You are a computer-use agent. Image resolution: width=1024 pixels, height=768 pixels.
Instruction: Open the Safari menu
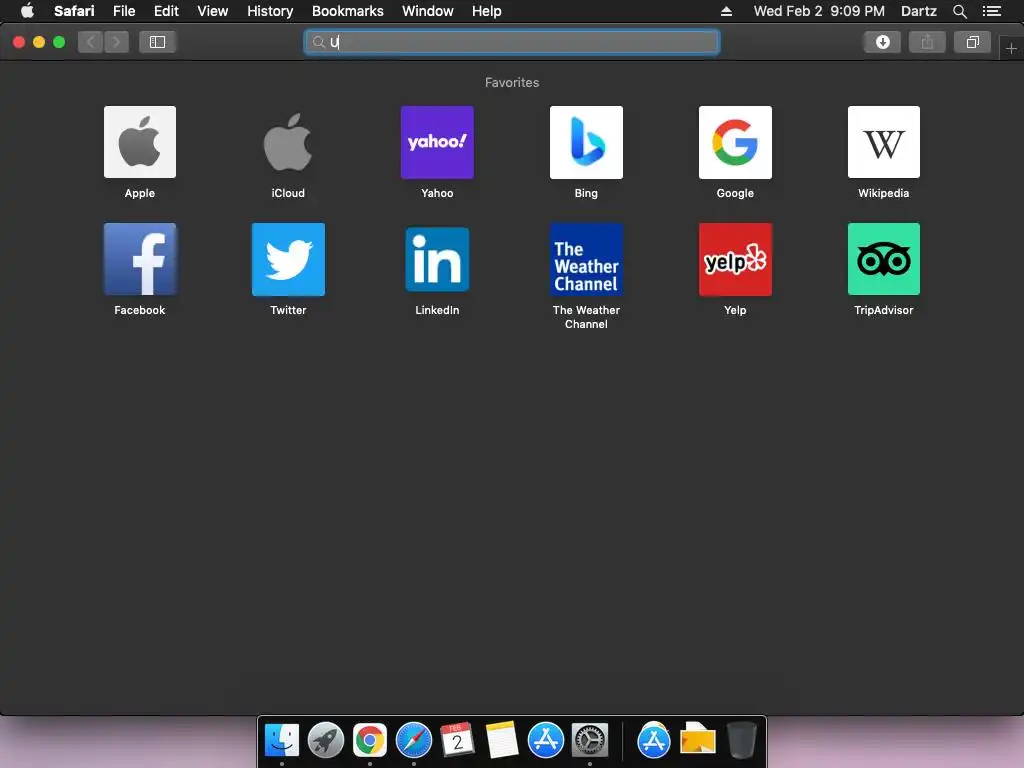[74, 11]
